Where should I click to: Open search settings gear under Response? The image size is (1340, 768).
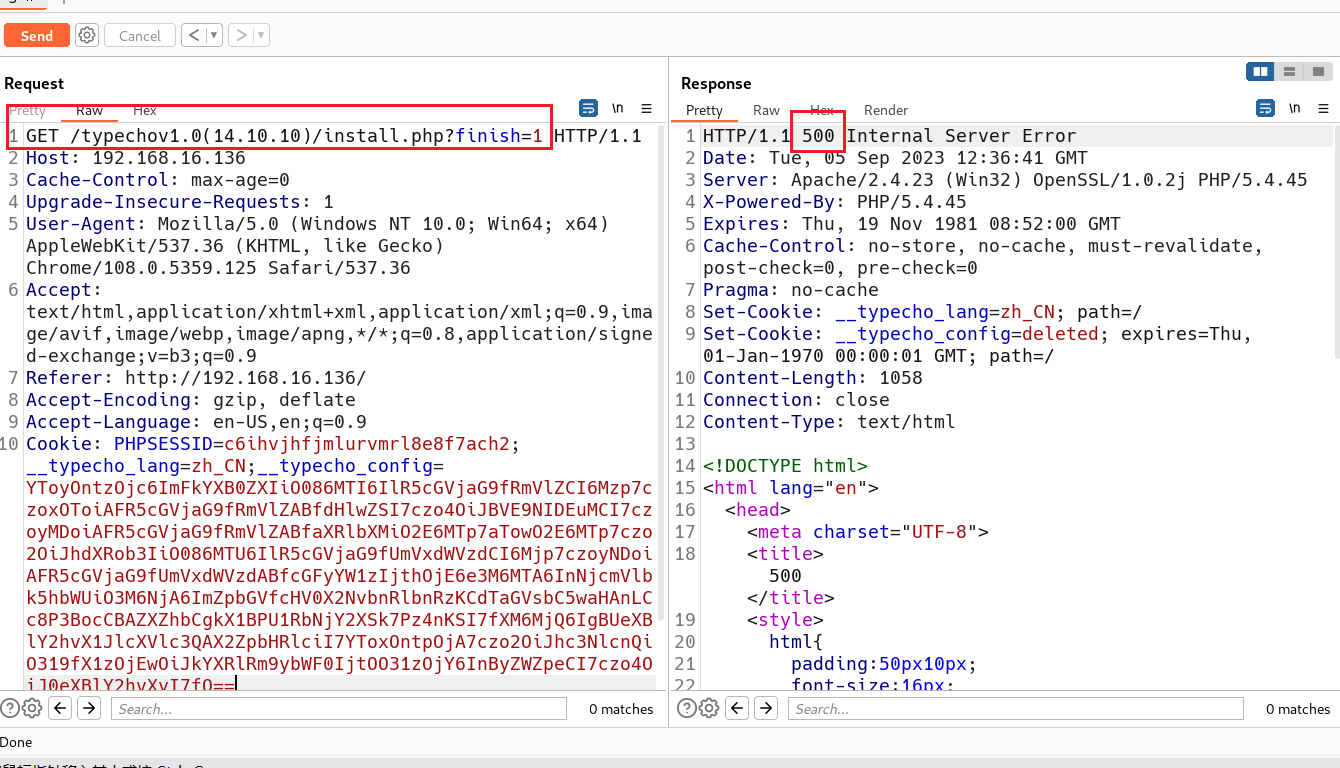[x=709, y=708]
